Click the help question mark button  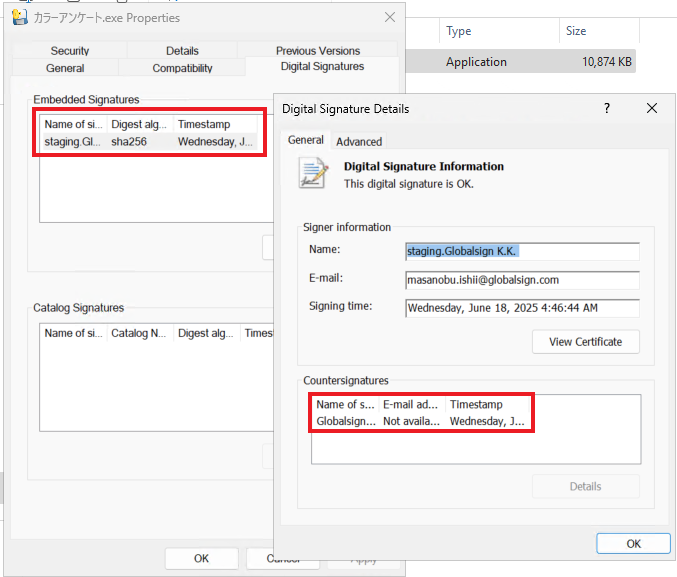(x=606, y=108)
